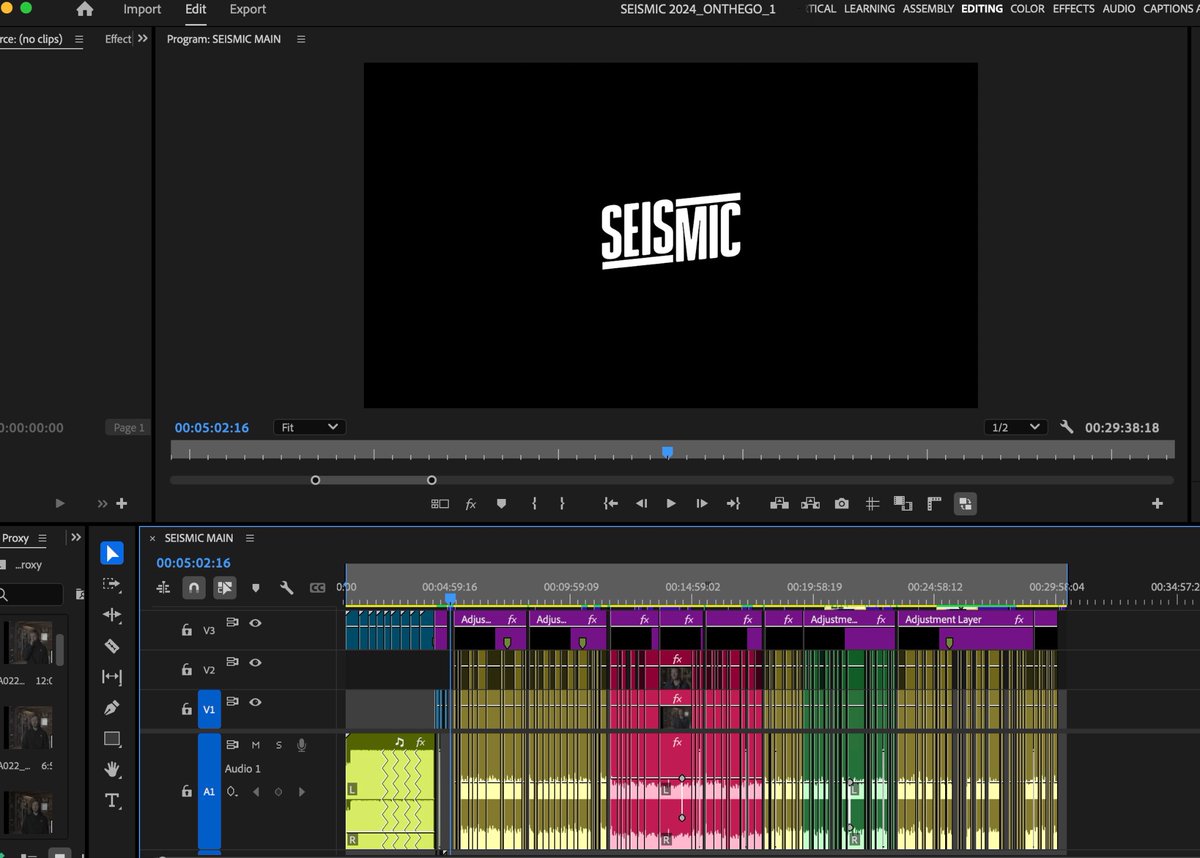Switch to the EFFECTS workspace
This screenshot has height=858, width=1200.
(x=1074, y=9)
